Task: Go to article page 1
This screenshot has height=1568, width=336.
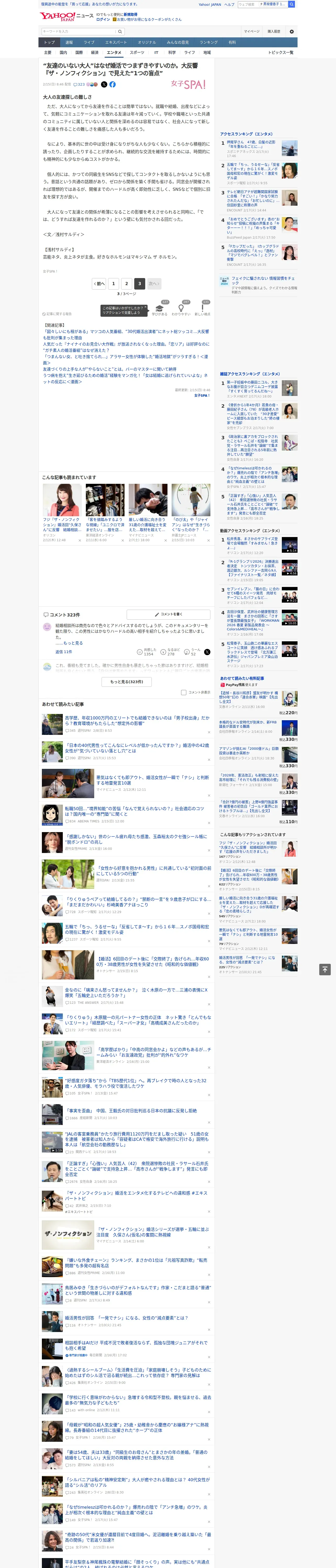Action: tap(113, 284)
